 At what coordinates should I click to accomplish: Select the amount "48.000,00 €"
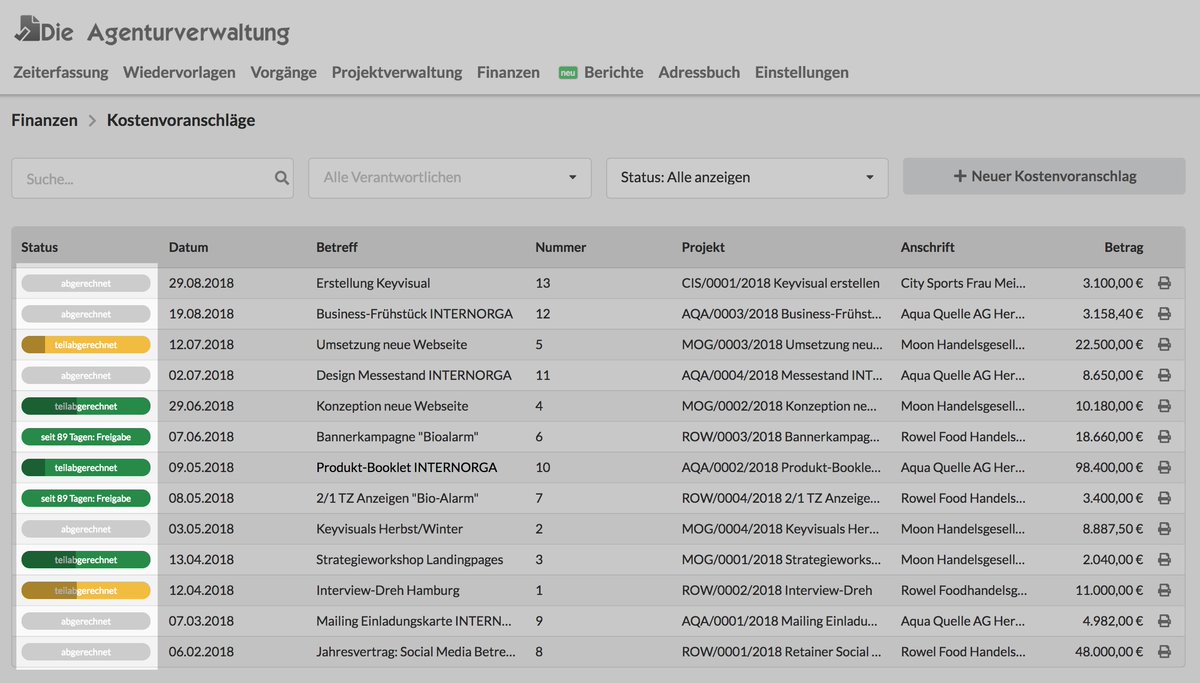[1107, 652]
